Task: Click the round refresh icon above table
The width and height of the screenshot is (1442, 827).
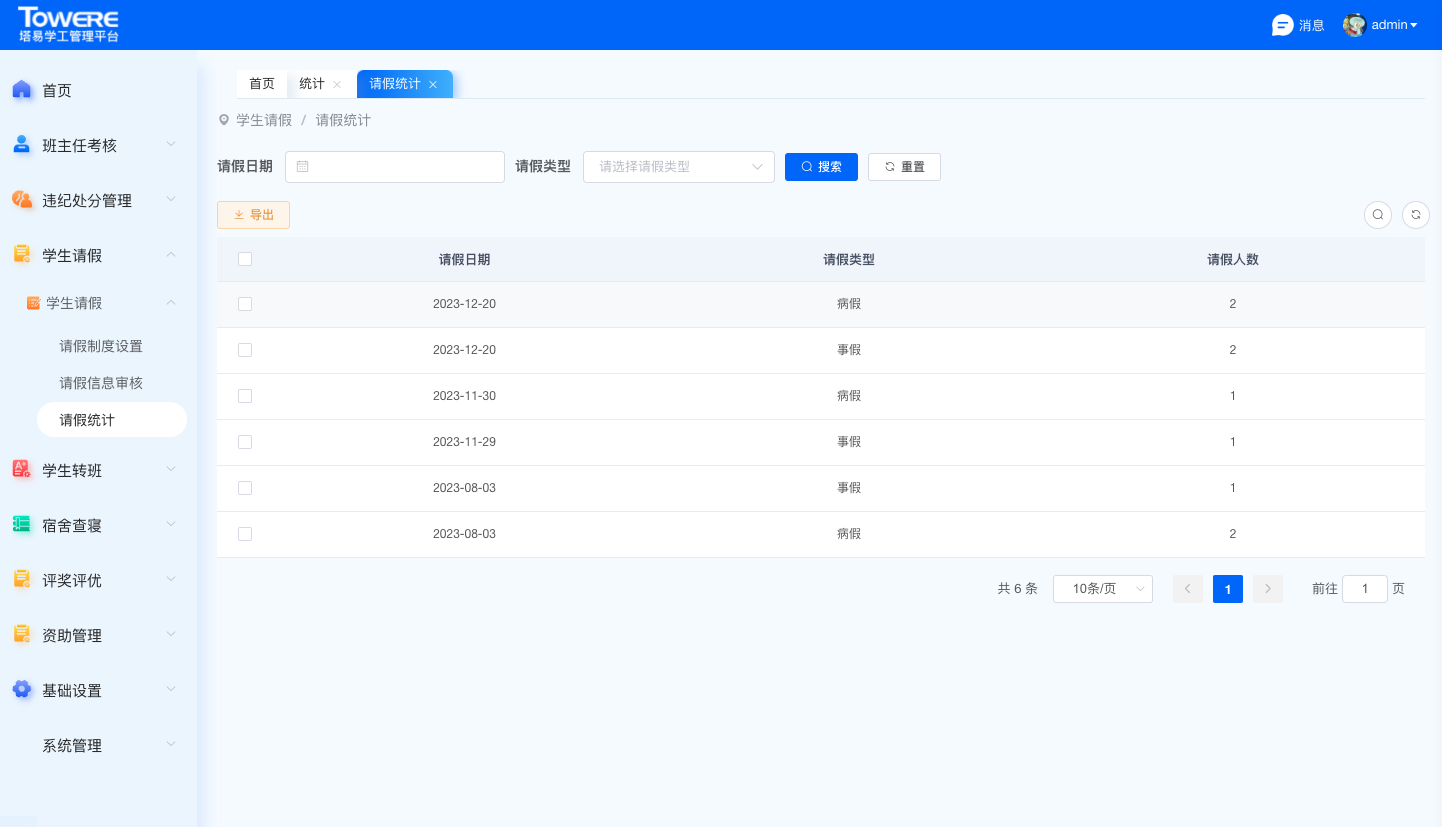Action: click(x=1416, y=215)
